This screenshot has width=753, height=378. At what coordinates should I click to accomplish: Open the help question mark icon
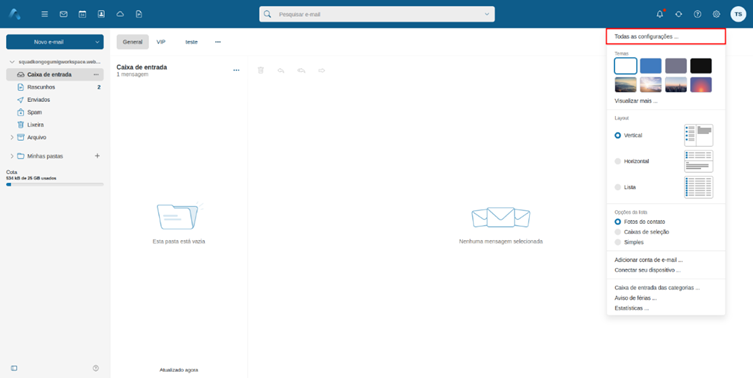(x=697, y=14)
